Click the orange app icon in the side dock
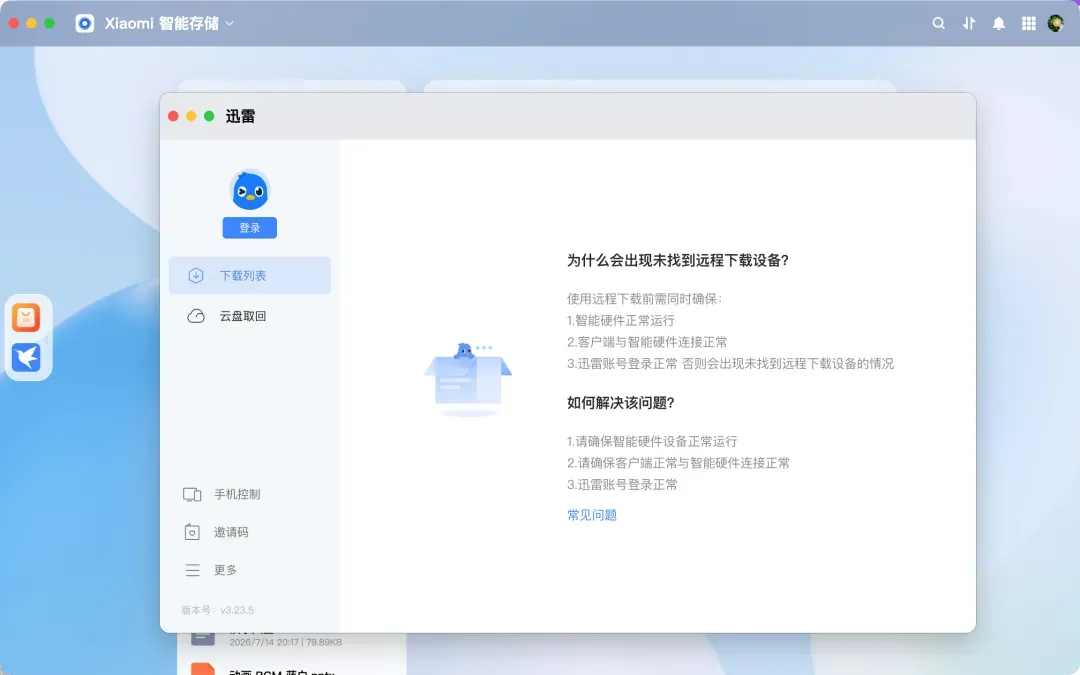Viewport: 1080px width, 675px height. 26,318
